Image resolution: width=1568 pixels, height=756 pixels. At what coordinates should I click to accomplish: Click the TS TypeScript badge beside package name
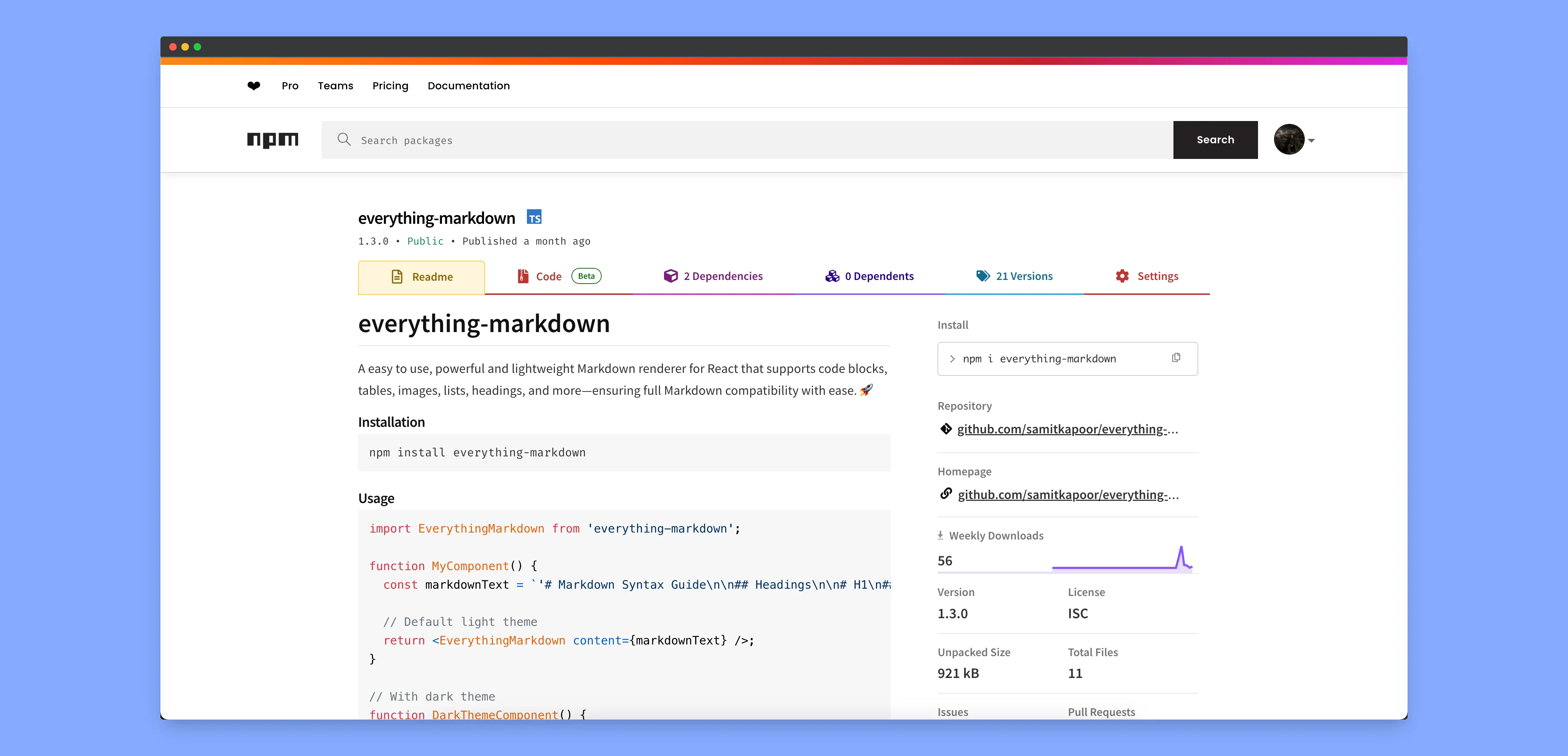tap(534, 217)
